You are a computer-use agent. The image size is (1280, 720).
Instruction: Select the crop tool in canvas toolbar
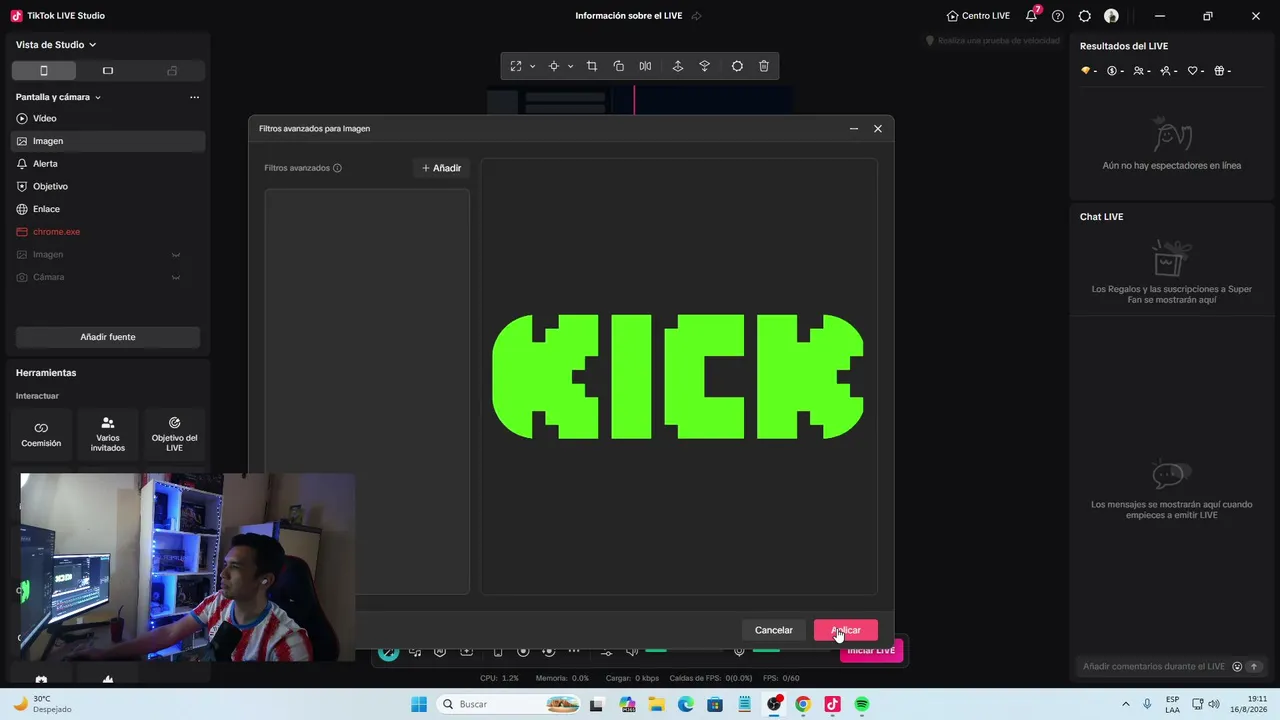click(592, 66)
